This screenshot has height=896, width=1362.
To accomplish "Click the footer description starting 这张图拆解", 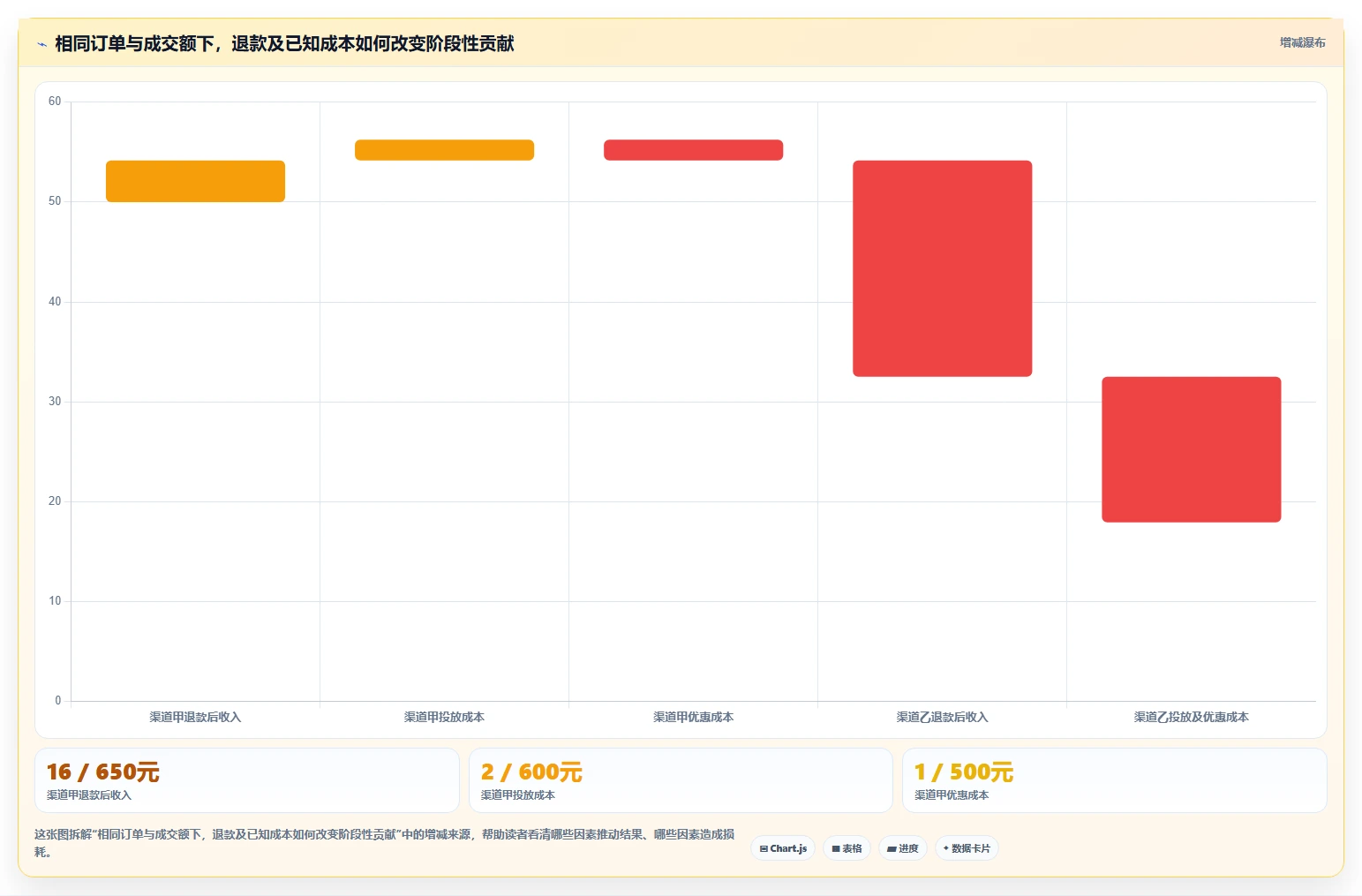I will 385,843.
